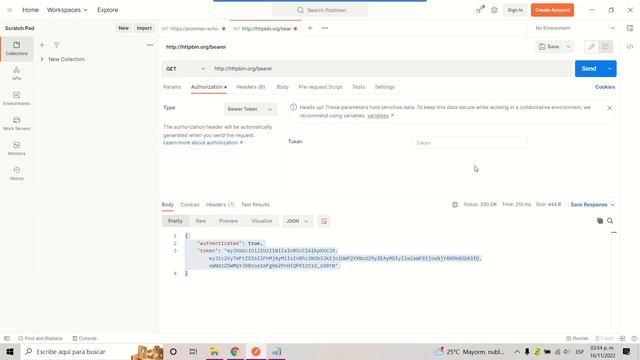Open the Monitors sidebar panel
640x360 pixels.
coord(16,149)
